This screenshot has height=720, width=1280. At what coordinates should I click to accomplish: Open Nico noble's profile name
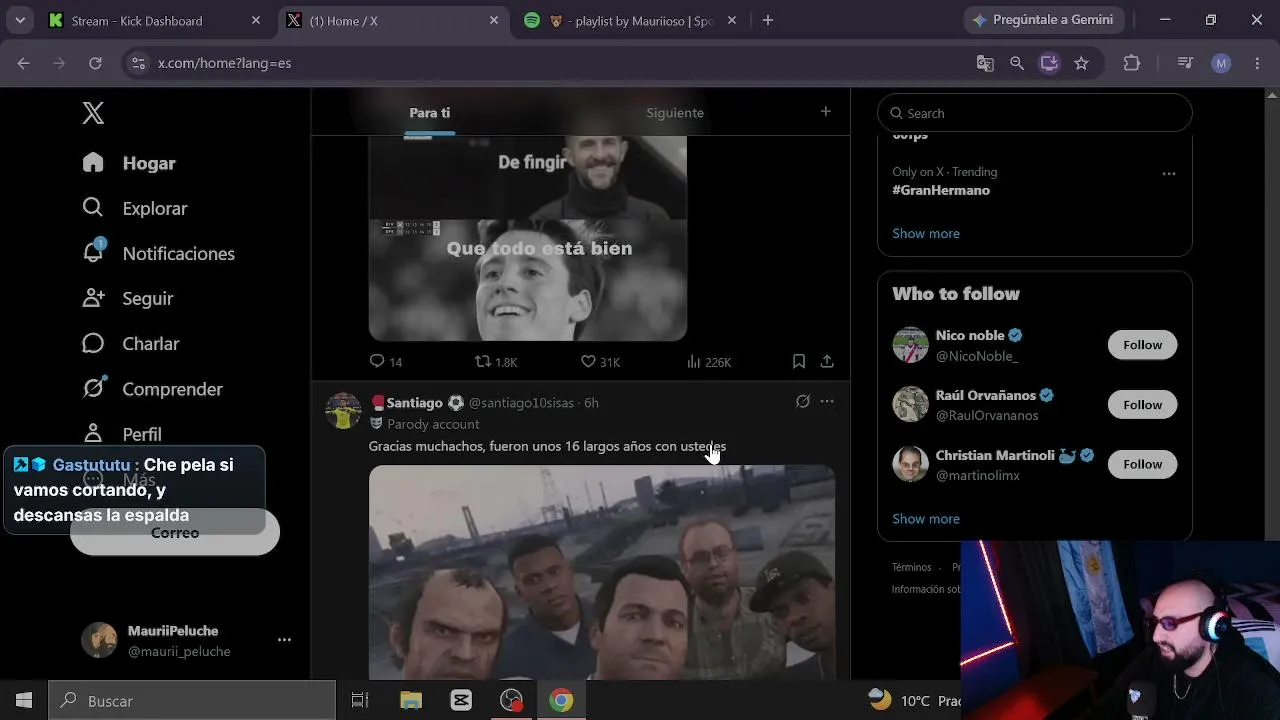970,335
